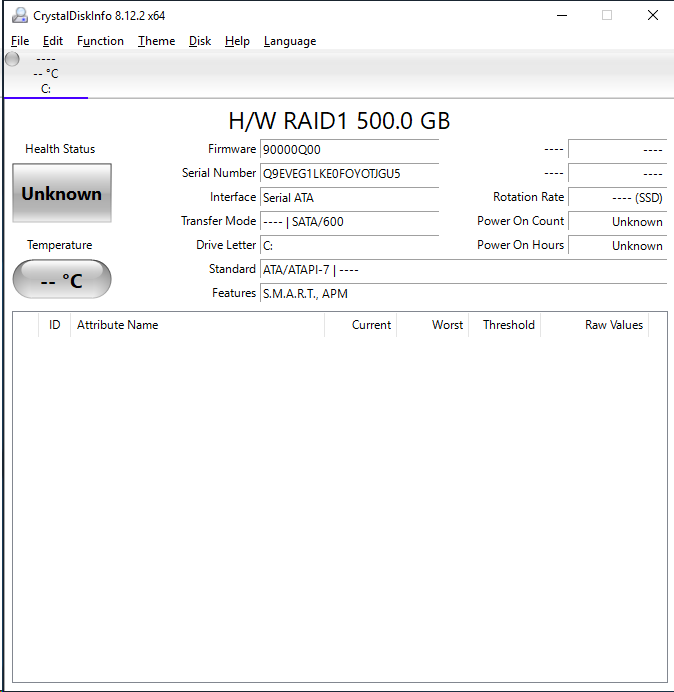Screen dimensions: 674x692
Task: Click the Firmware value field
Action: tap(348, 150)
